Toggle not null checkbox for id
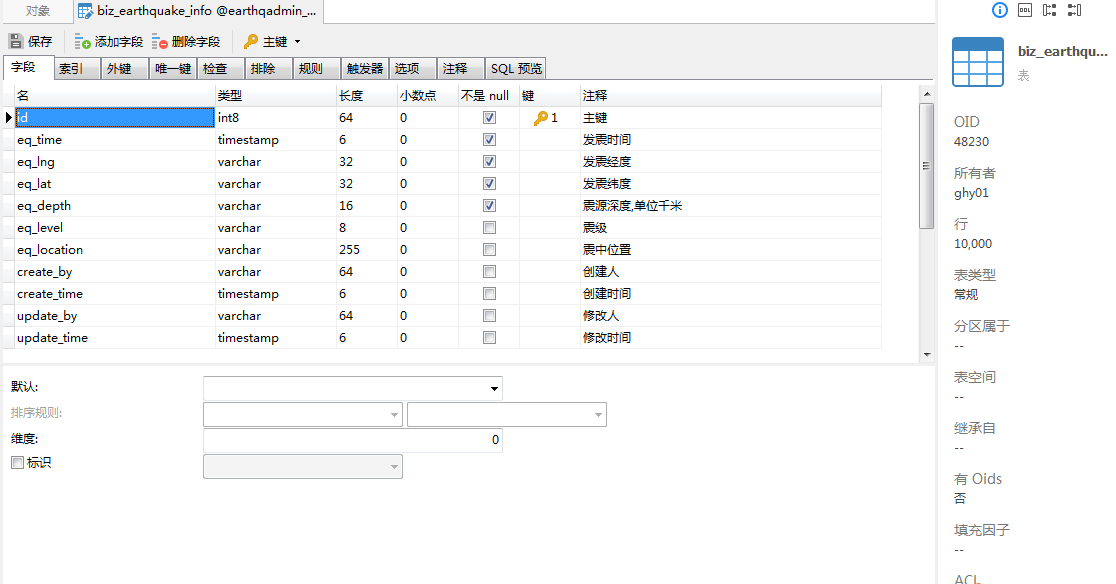This screenshot has width=1116, height=584. pos(490,118)
